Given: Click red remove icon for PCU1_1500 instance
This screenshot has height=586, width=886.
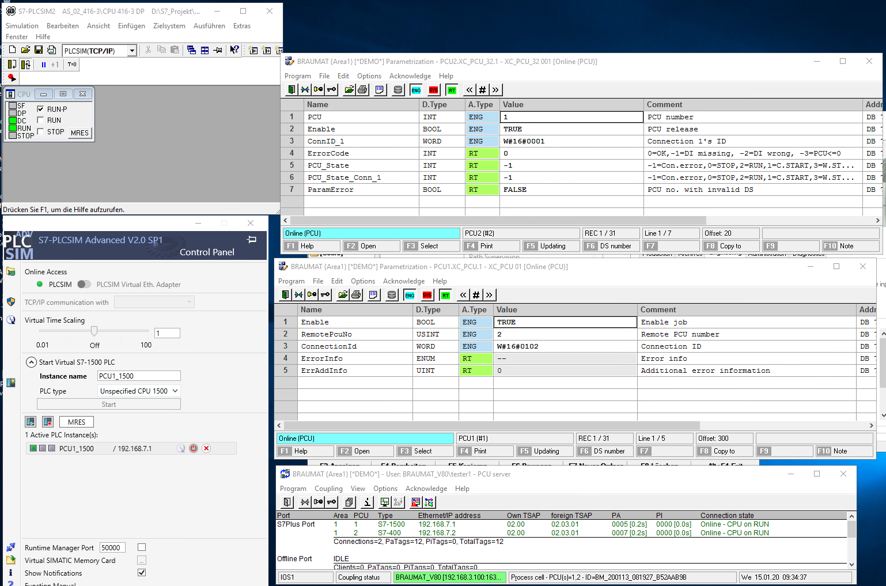Looking at the screenshot, I should click(207, 448).
